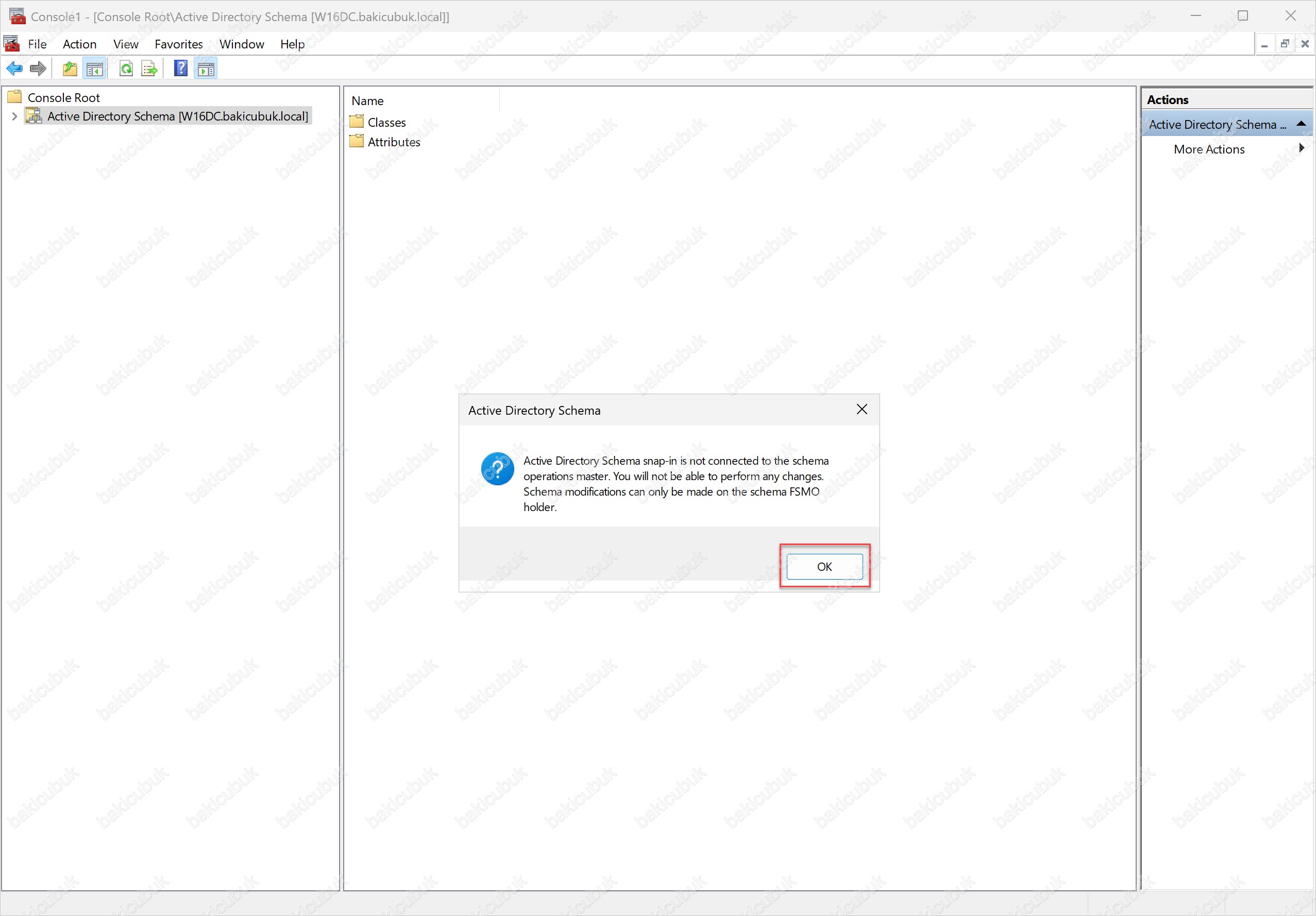Collapse the Active Directory Schema actions section
This screenshot has height=916, width=1316.
point(1301,124)
